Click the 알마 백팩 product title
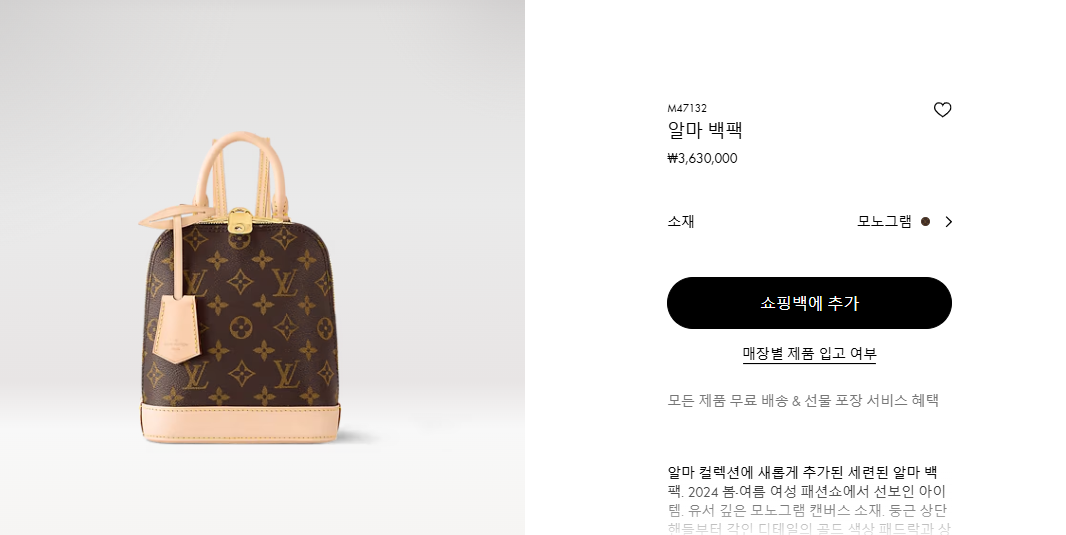The width and height of the screenshot is (1066, 535). [x=704, y=129]
